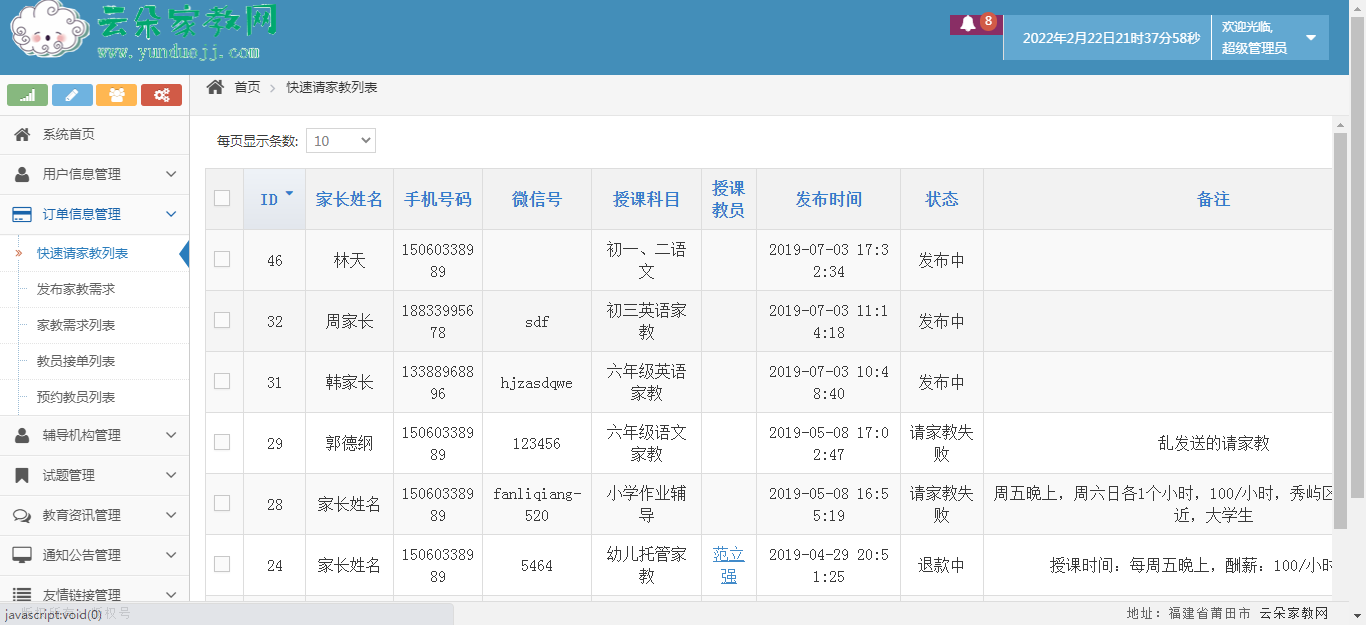Screen dimensions: 1366x625
Task: Click the orange users shortcut icon
Action: (x=117, y=95)
